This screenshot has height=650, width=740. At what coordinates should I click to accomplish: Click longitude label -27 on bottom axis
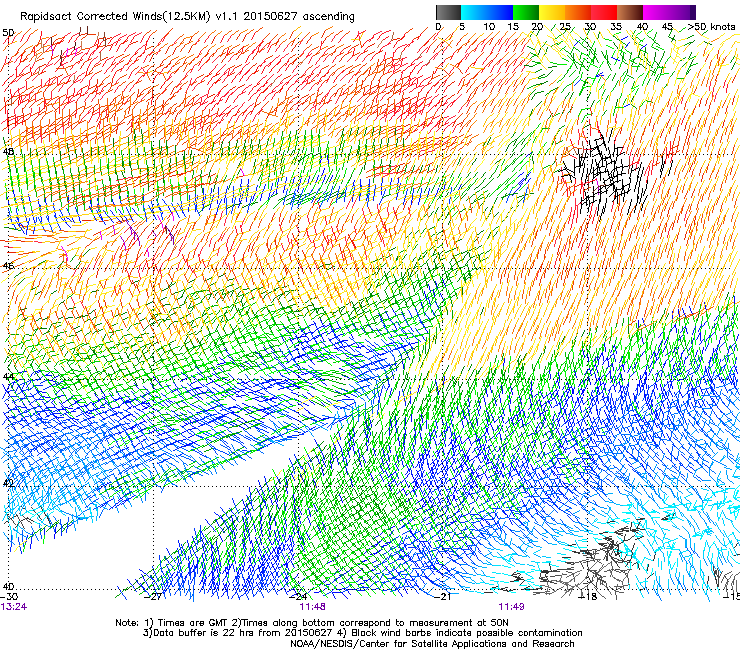(154, 597)
